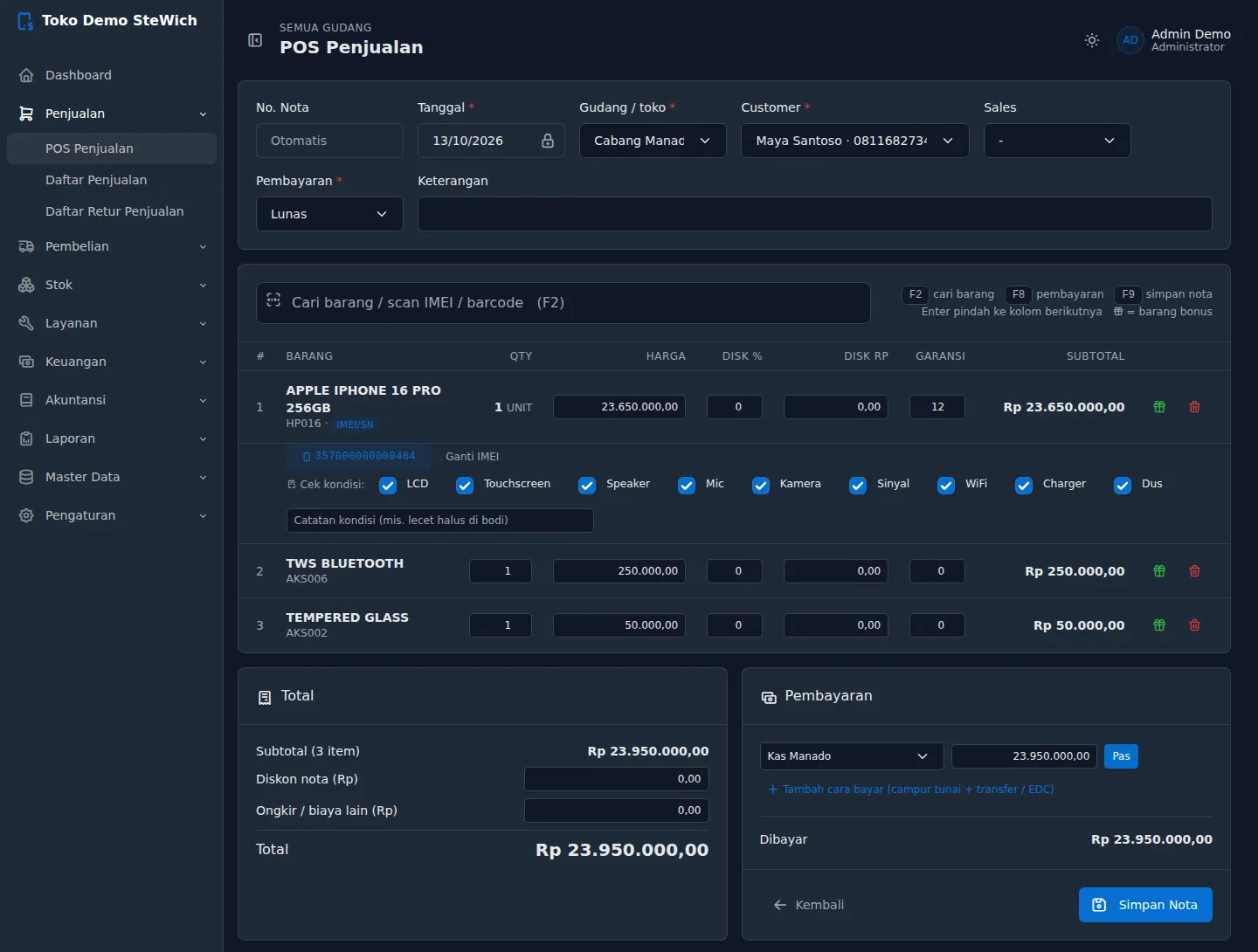Click the Pas exact amount button
This screenshot has width=1258, height=952.
1121,756
